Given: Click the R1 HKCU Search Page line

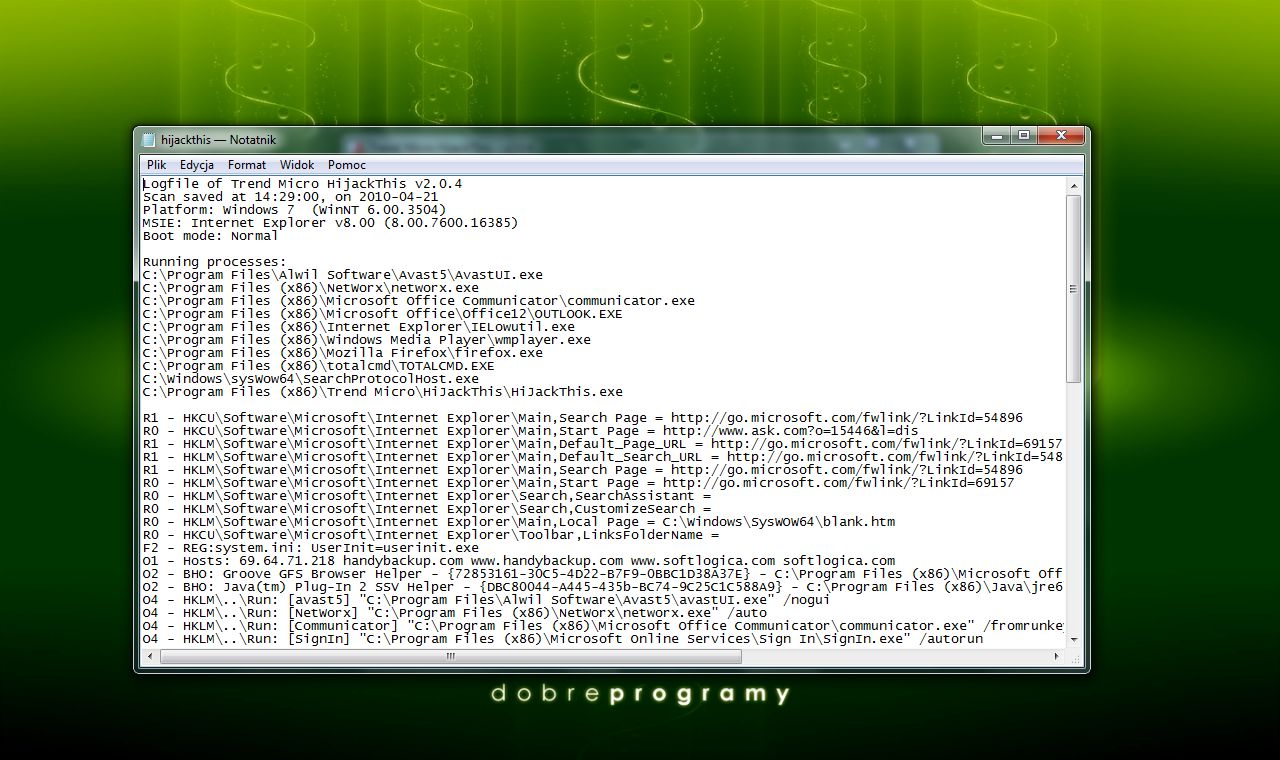Looking at the screenshot, I should (582, 418).
